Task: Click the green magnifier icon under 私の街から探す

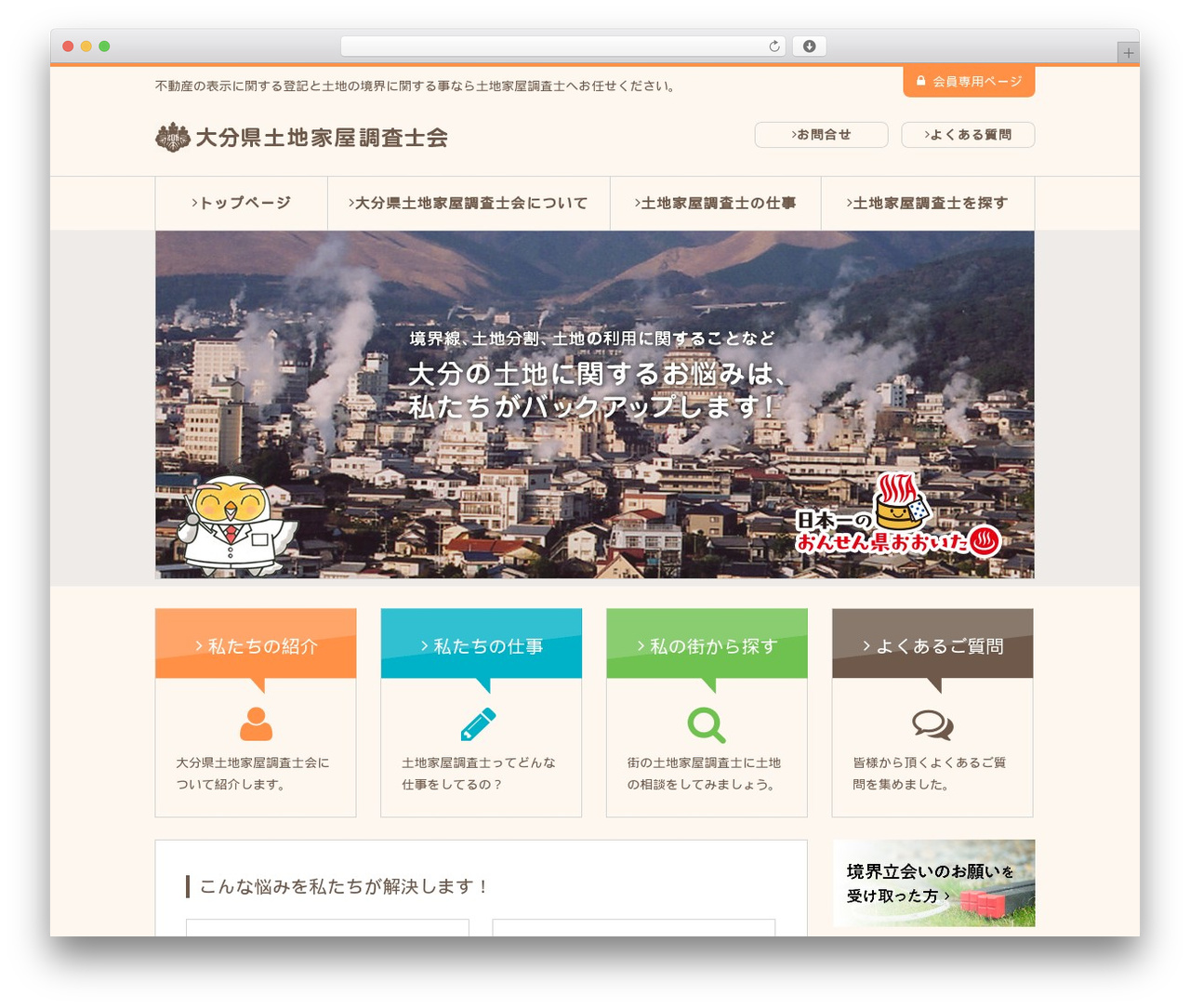Action: (x=707, y=724)
